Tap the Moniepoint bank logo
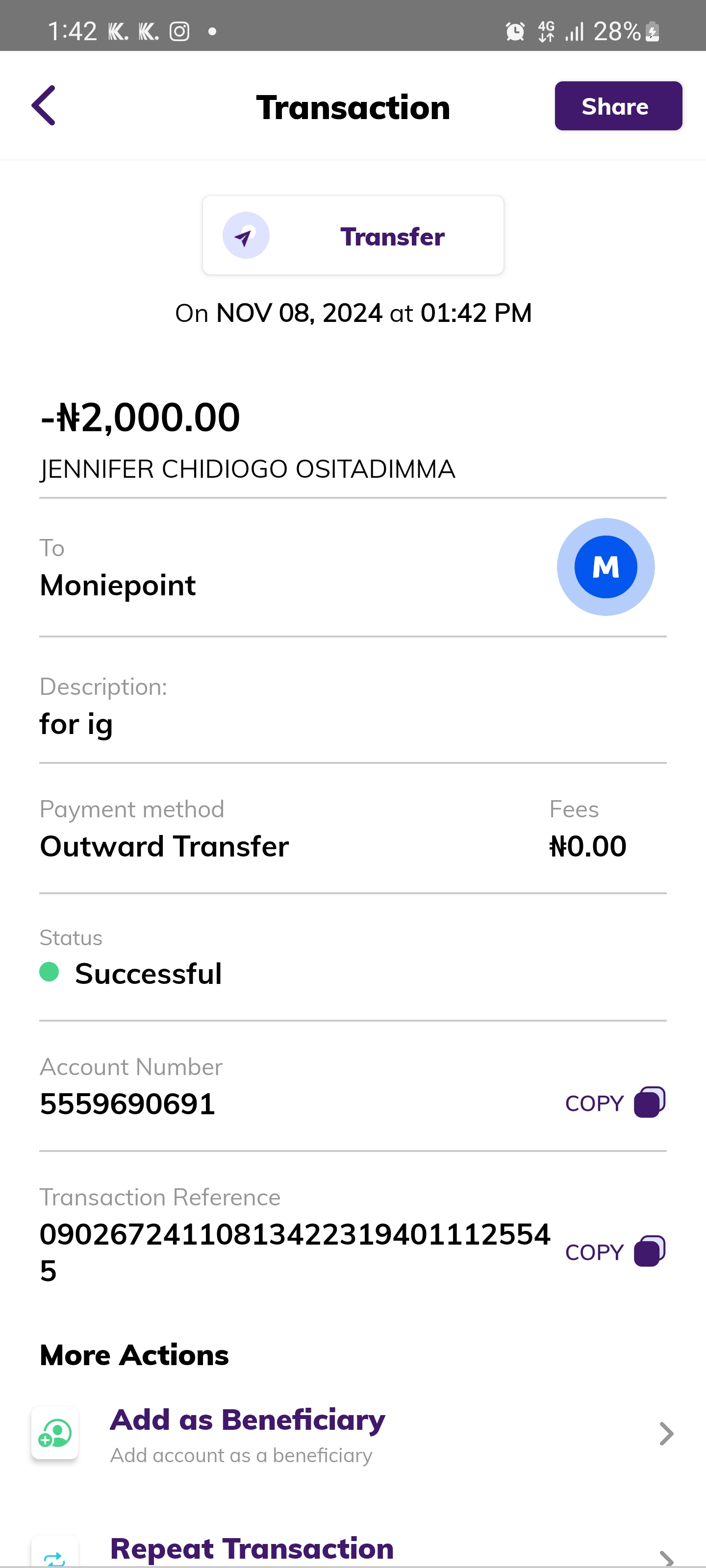 tap(605, 567)
